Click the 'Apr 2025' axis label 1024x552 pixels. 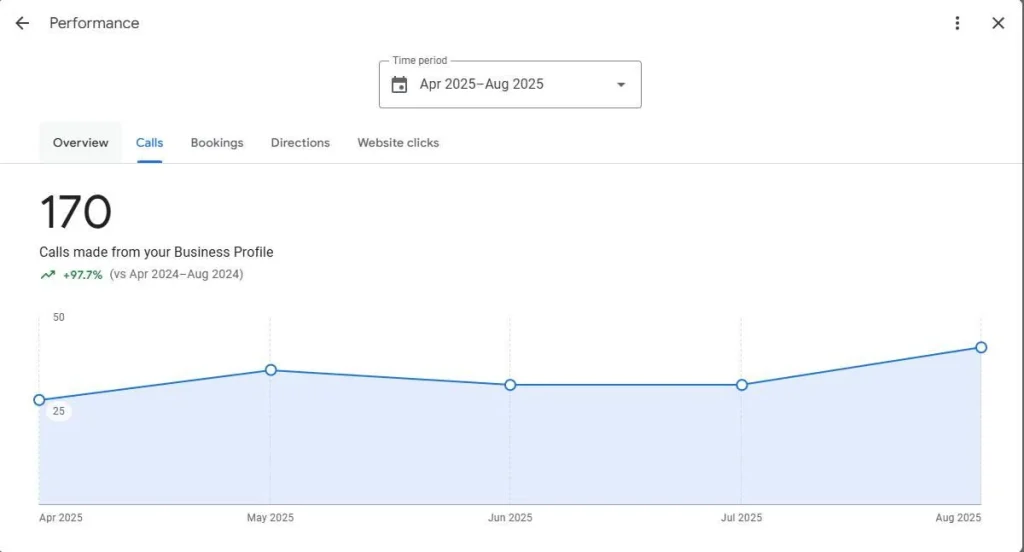(61, 518)
